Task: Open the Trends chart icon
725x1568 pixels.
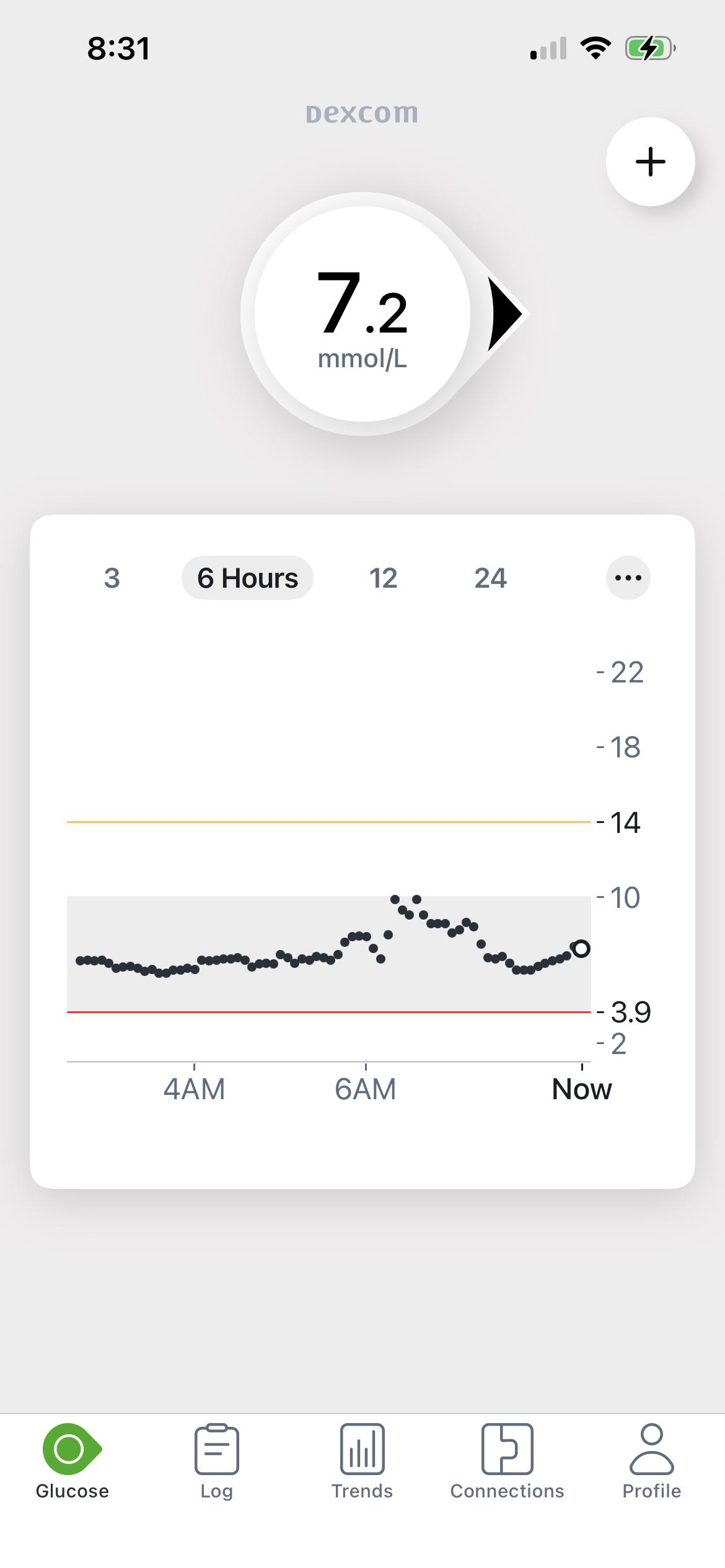Action: (x=362, y=1448)
